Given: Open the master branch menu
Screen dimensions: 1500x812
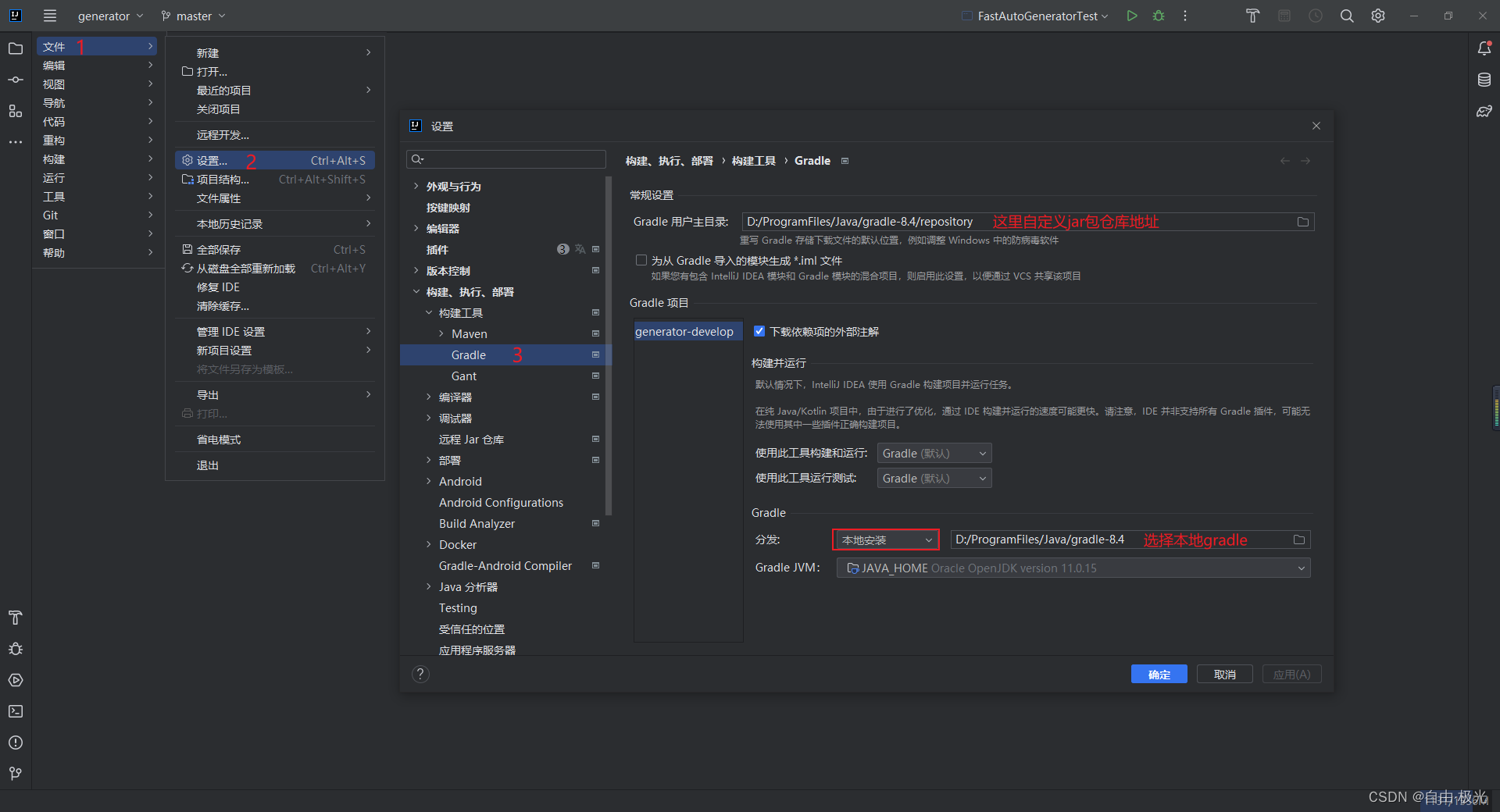Looking at the screenshot, I should coord(191,16).
